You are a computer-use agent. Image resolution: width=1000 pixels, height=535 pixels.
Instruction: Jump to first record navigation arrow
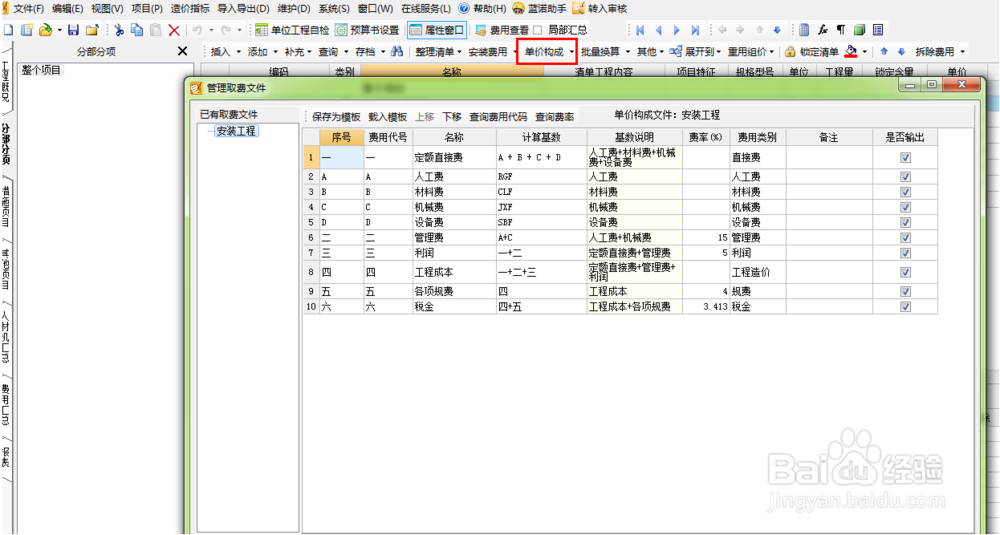[640, 30]
